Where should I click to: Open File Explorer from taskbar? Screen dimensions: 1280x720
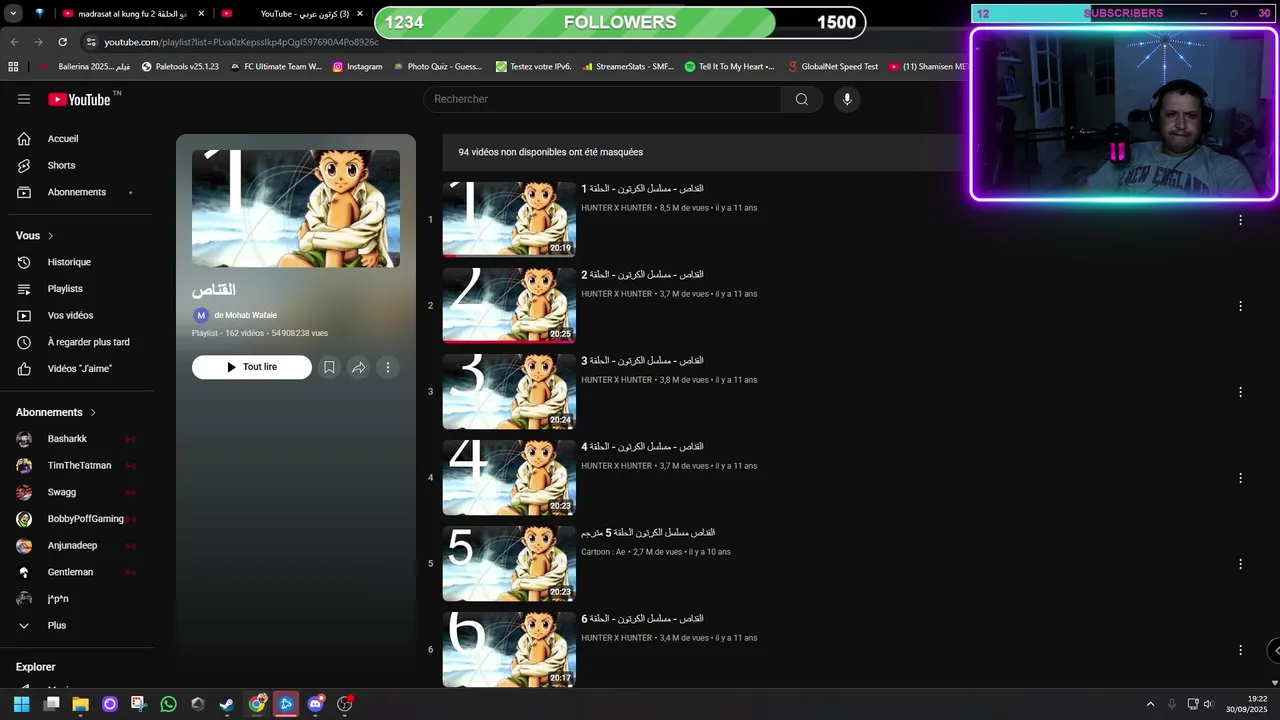point(80,704)
